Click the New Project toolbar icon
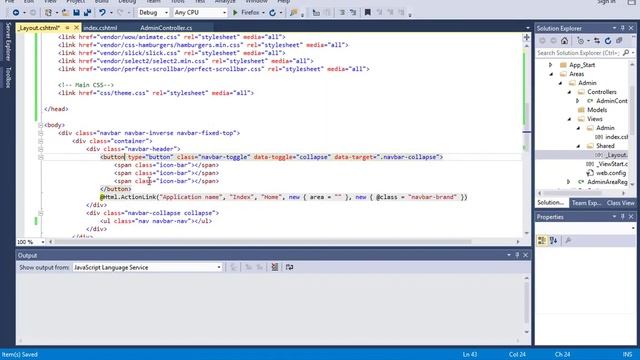 click(48, 13)
